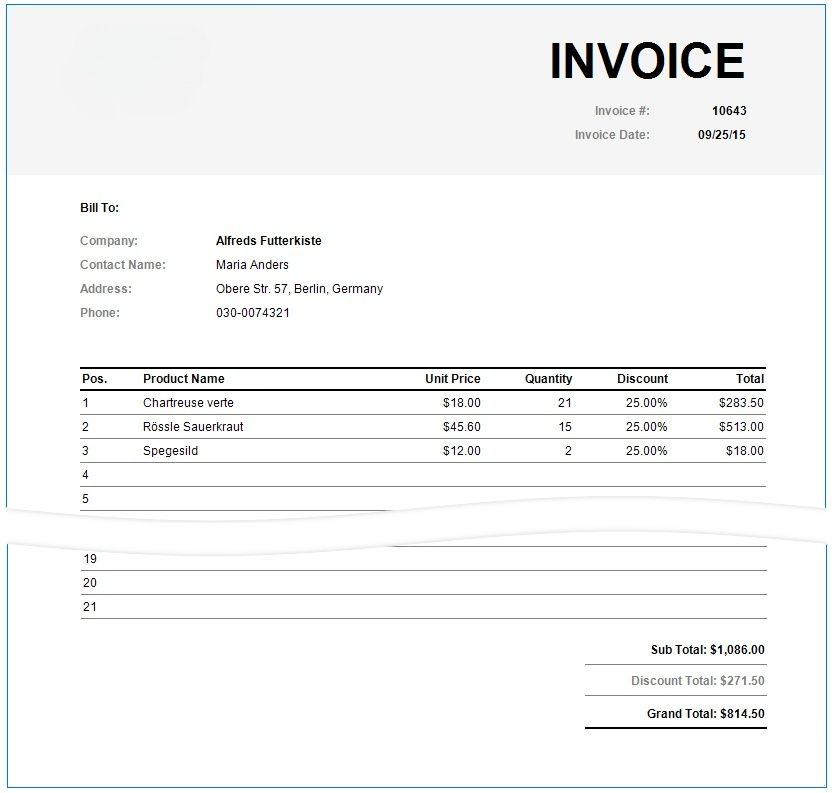Click position number 21 in the table
The height and width of the screenshot is (793, 832).
point(90,607)
